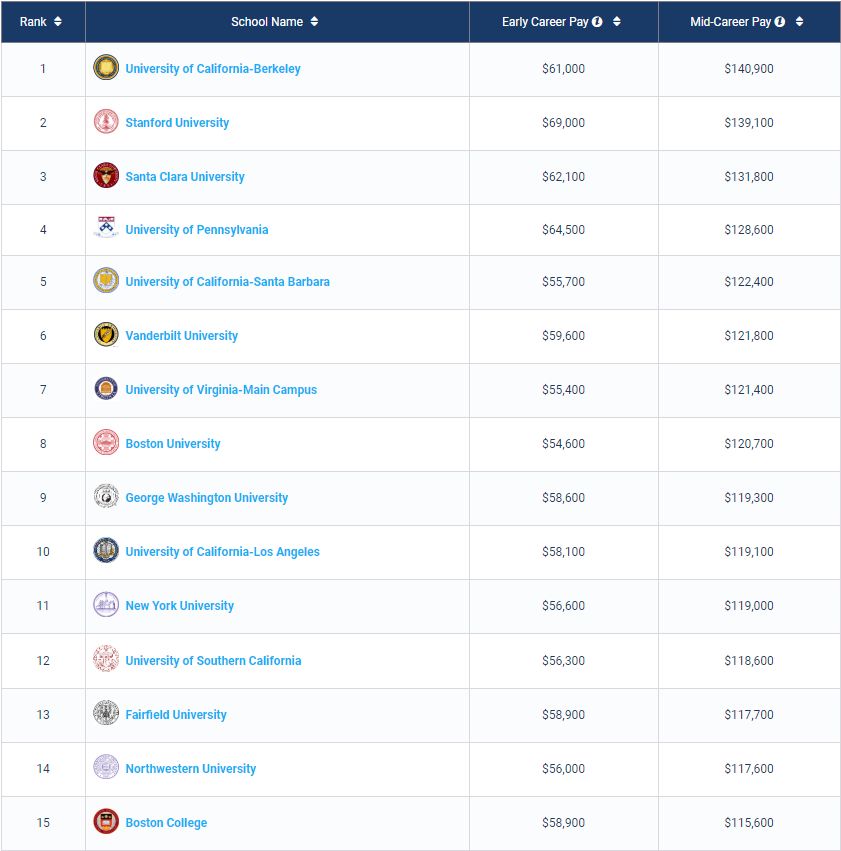Image resolution: width=841 pixels, height=851 pixels.
Task: Open University of Pennsylvania link
Action: [196, 230]
